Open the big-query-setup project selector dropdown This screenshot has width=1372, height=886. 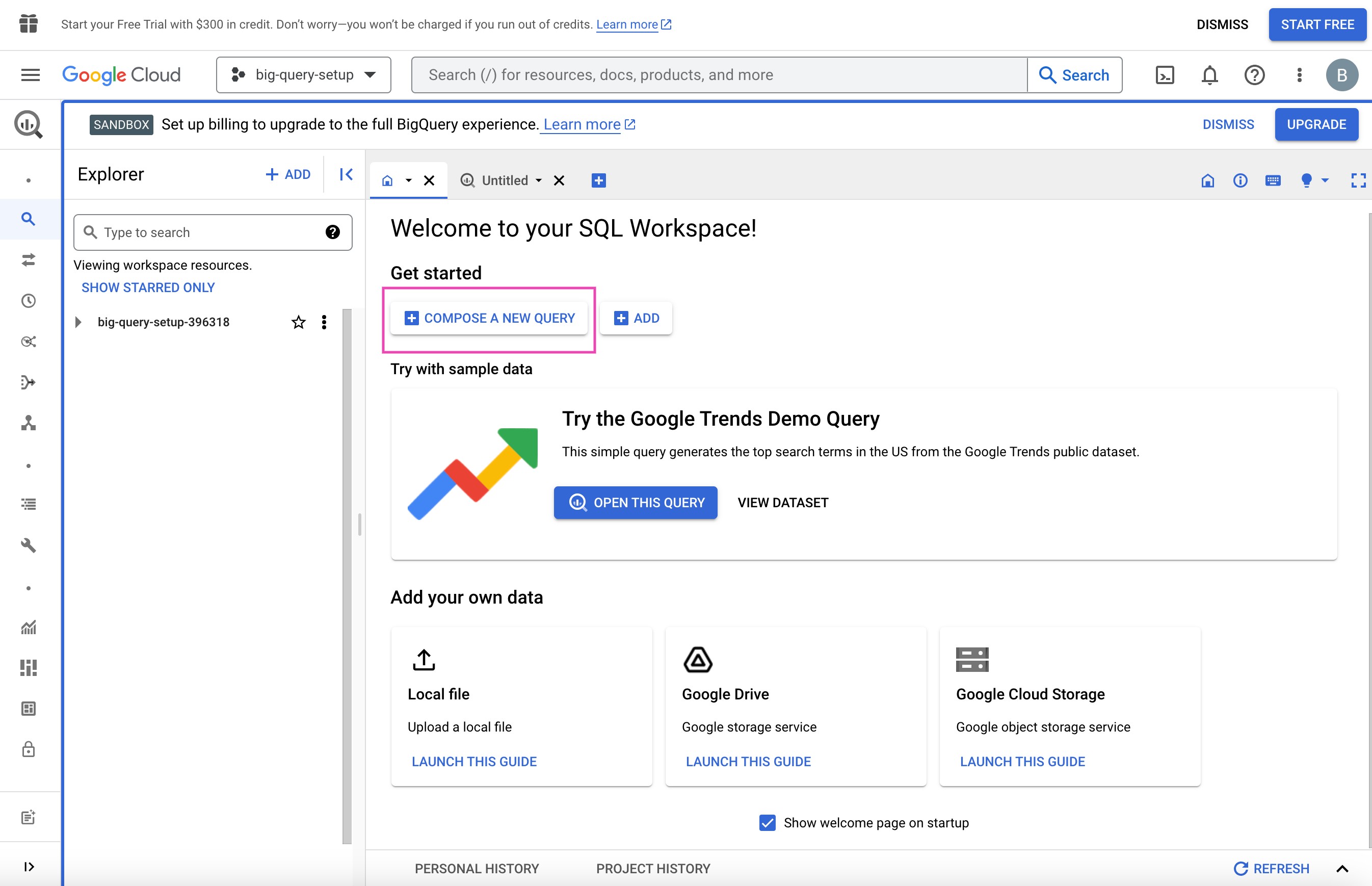click(x=304, y=75)
